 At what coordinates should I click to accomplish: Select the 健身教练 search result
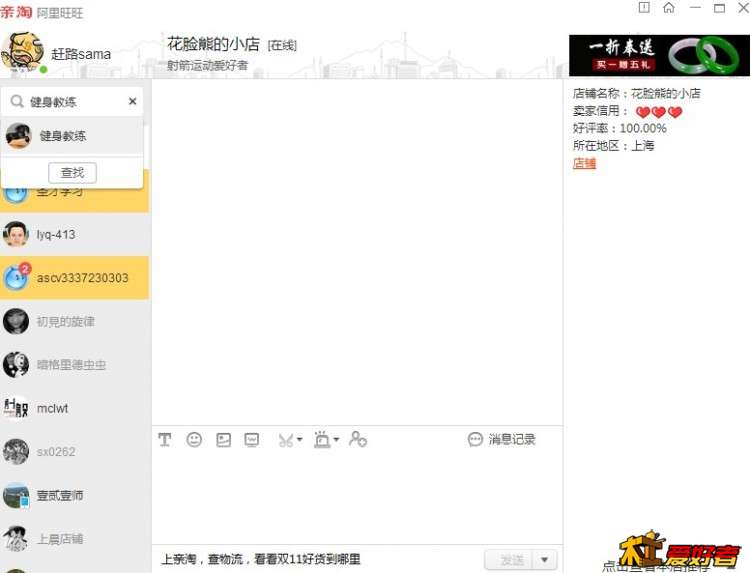72,136
